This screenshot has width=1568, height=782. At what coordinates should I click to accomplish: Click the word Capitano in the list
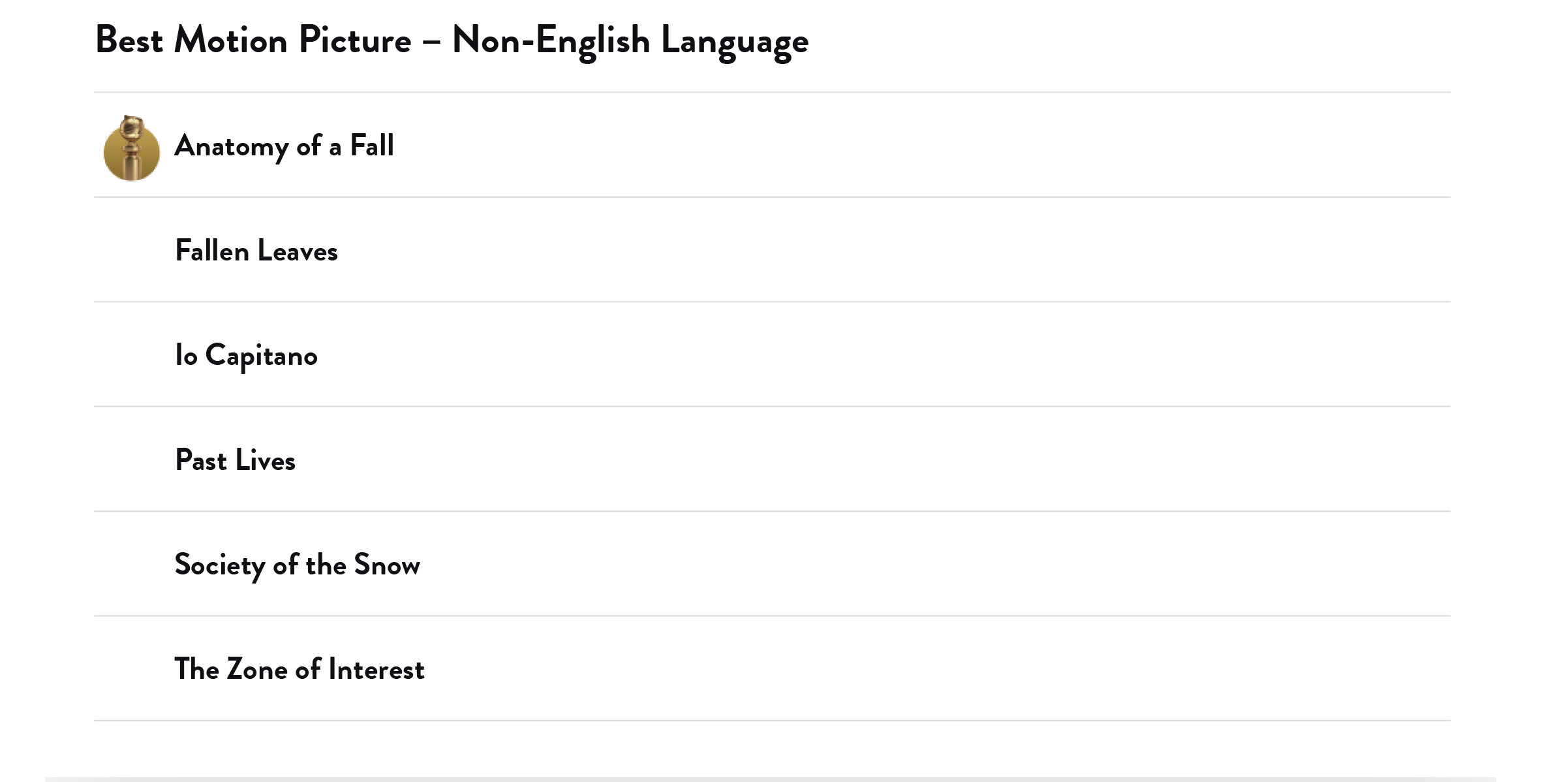click(x=261, y=356)
